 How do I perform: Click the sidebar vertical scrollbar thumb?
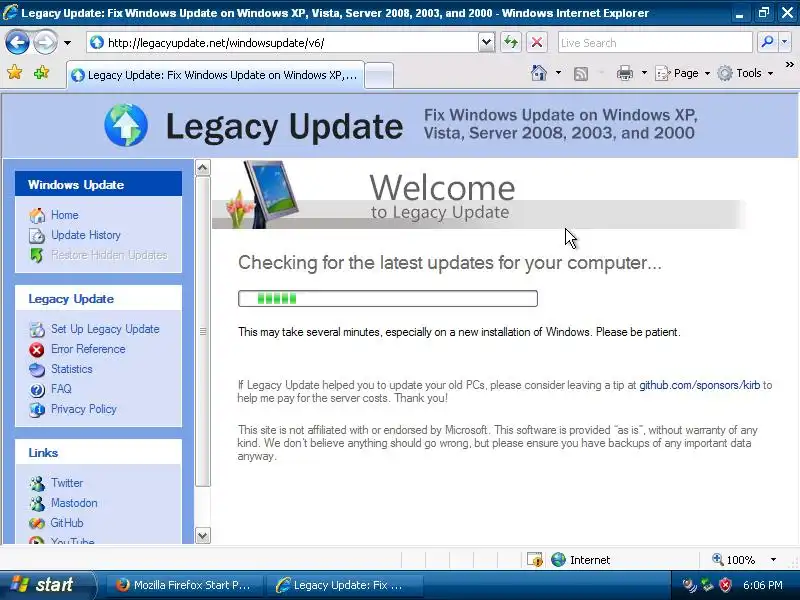pyautogui.click(x=203, y=331)
